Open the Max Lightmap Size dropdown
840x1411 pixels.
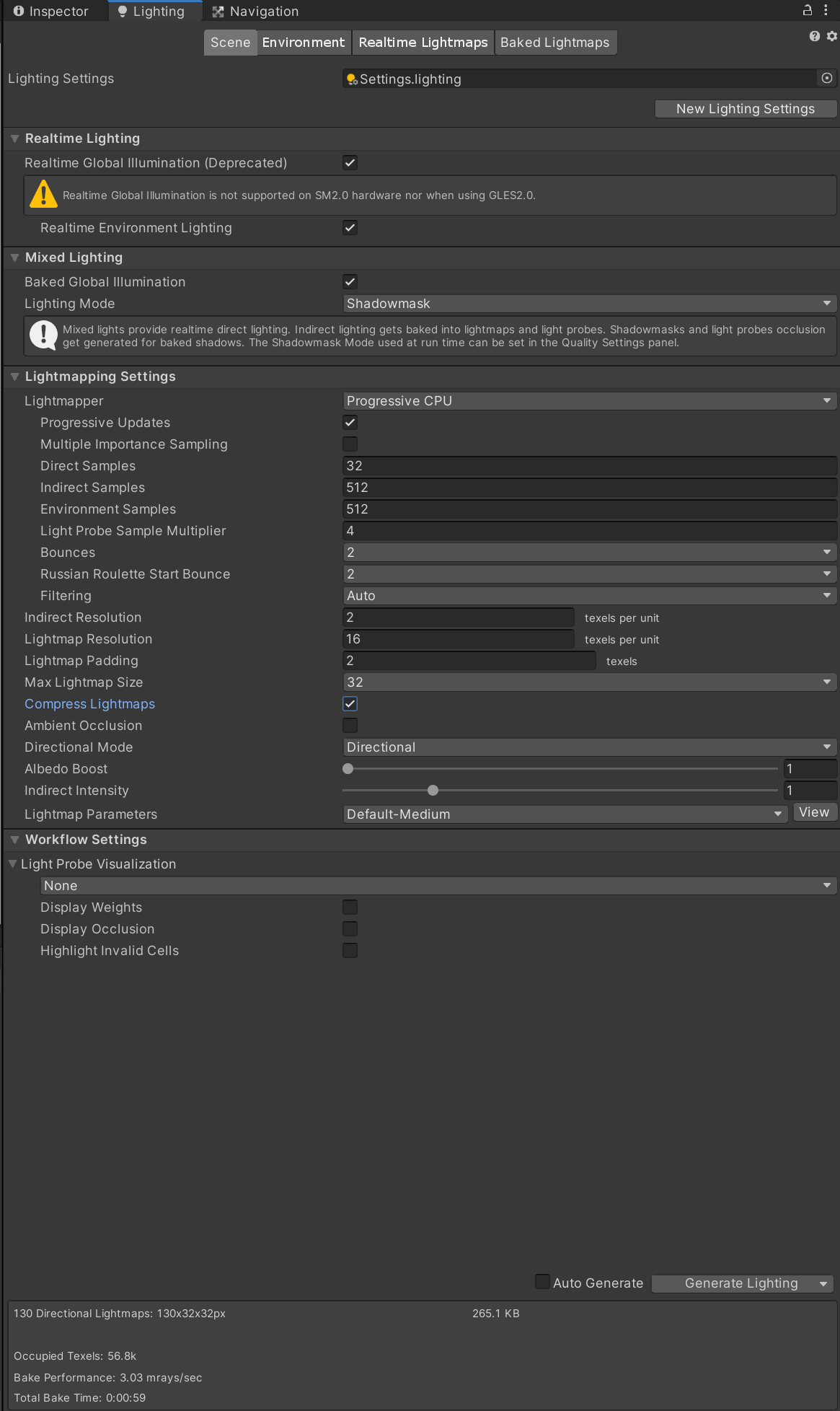(589, 682)
